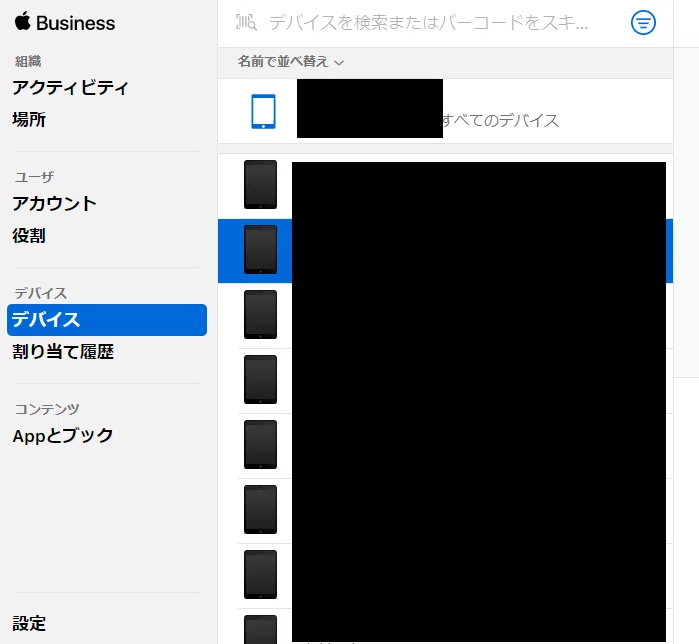Open すべてのデバイス row

pos(445,111)
